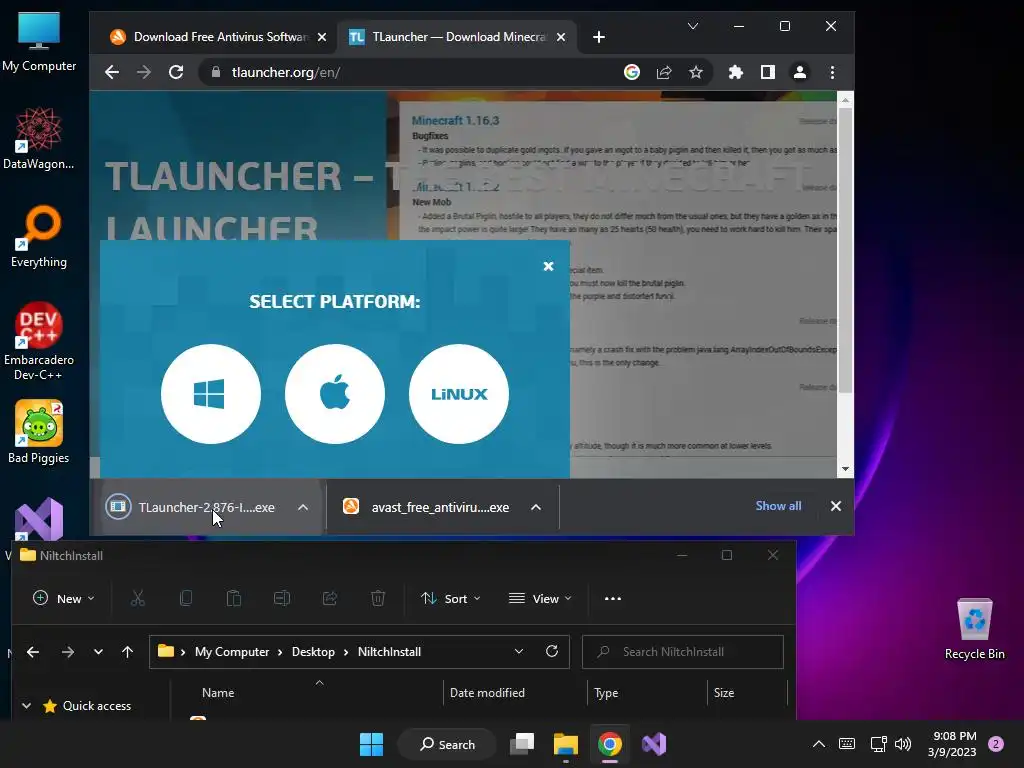The image size is (1024, 768).
Task: Go forward in Chrome
Action: coord(144,72)
